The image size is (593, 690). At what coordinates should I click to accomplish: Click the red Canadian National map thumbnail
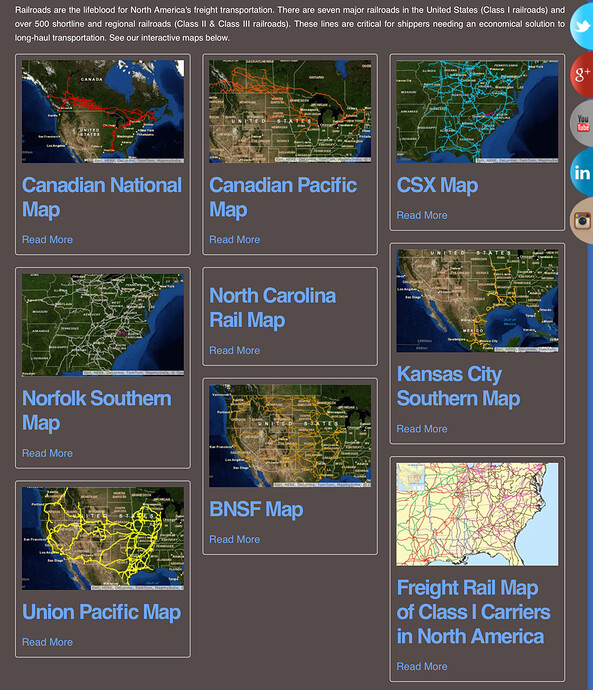pyautogui.click(x=103, y=112)
